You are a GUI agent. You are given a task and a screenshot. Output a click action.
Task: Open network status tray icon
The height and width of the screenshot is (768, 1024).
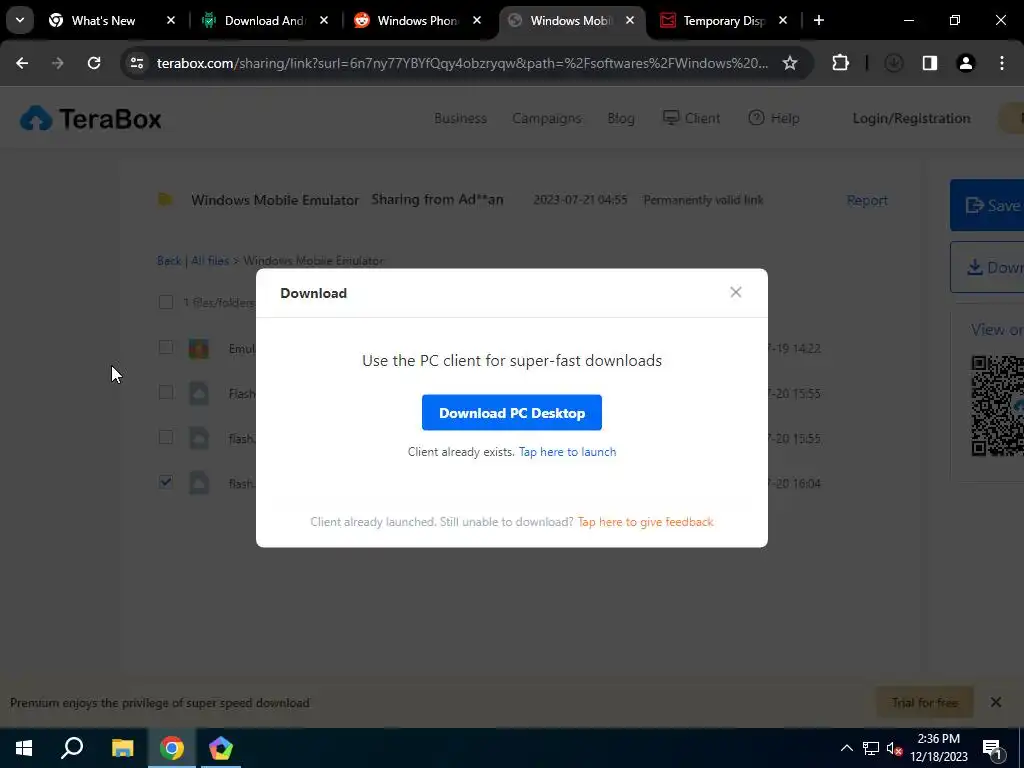pyautogui.click(x=871, y=748)
